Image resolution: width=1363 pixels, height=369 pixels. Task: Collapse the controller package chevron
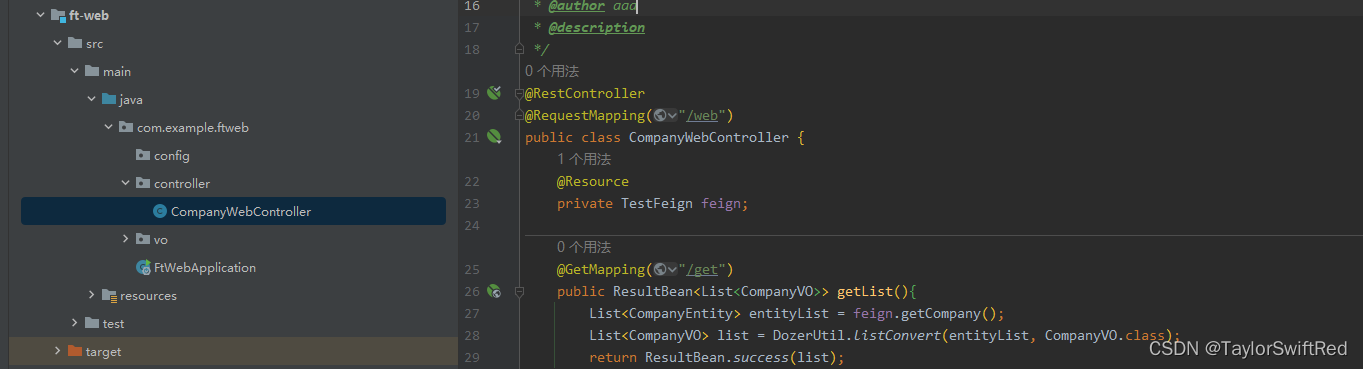(125, 183)
